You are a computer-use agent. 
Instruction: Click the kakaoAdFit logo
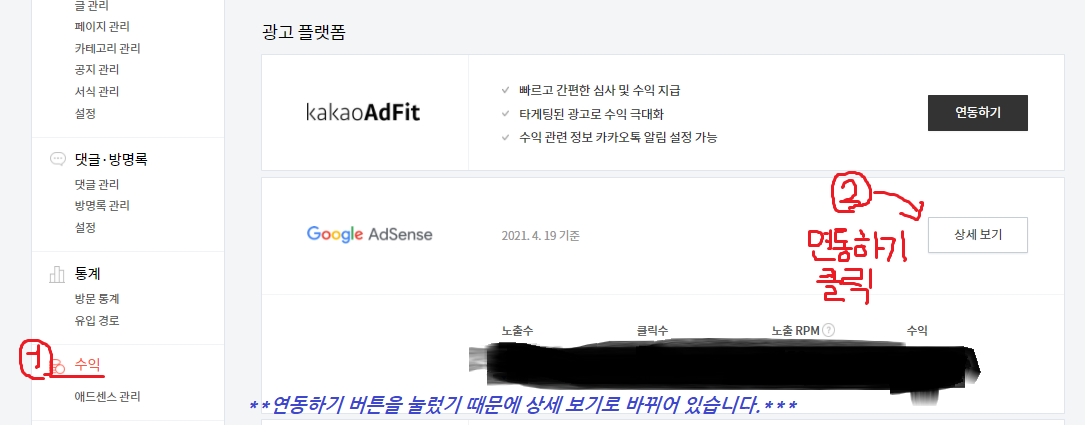click(363, 113)
